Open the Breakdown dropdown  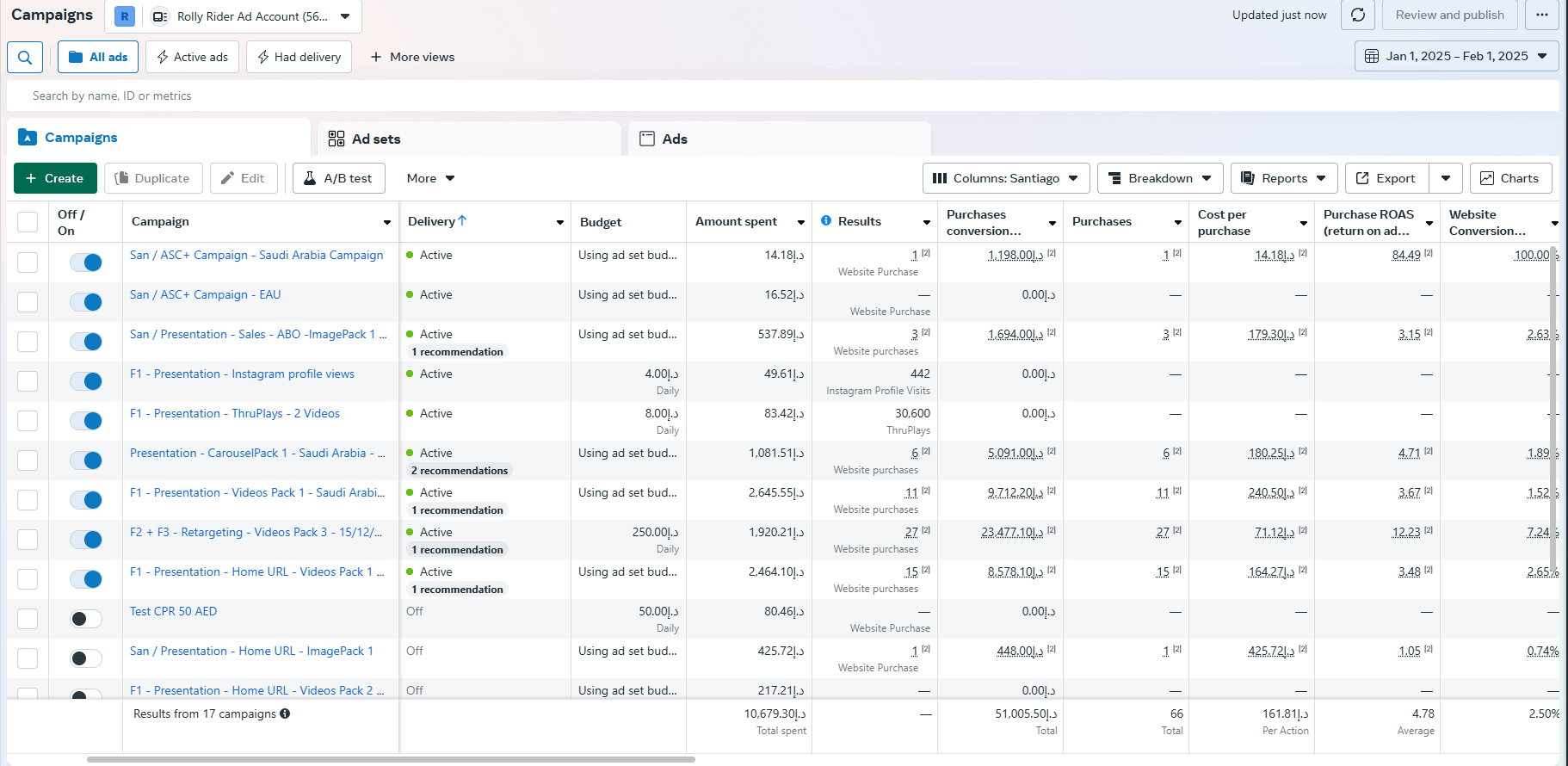tap(1160, 178)
